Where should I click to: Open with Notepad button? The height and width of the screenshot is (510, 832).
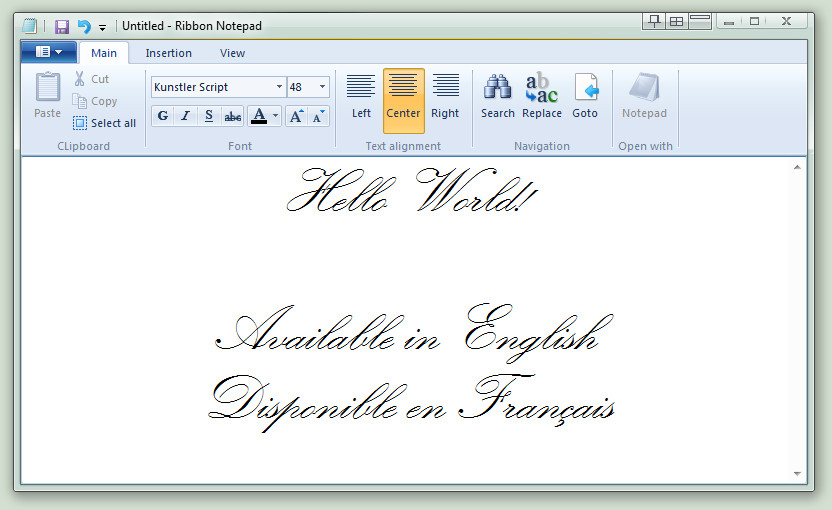[x=644, y=97]
